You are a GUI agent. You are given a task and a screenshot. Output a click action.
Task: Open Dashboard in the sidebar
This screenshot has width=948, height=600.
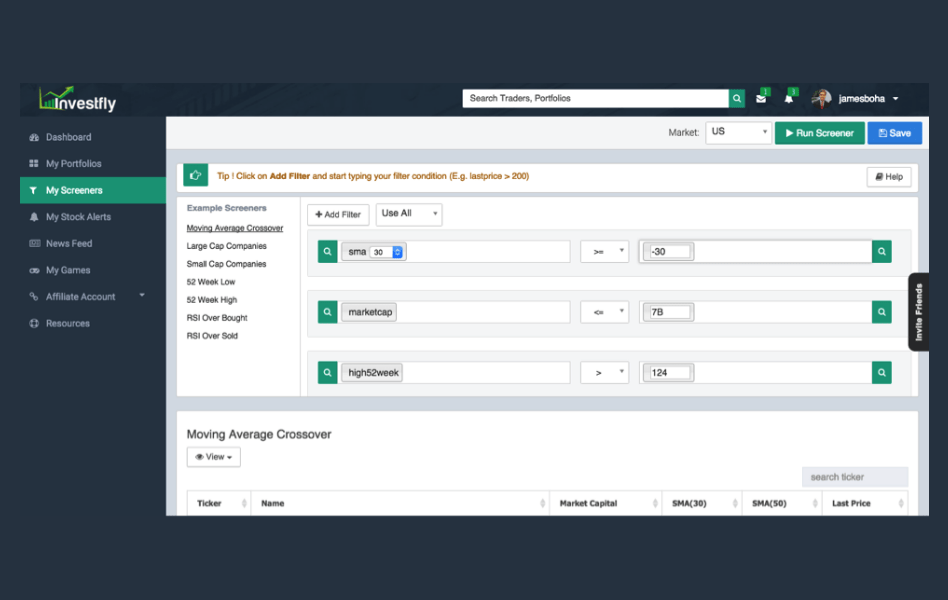[68, 137]
